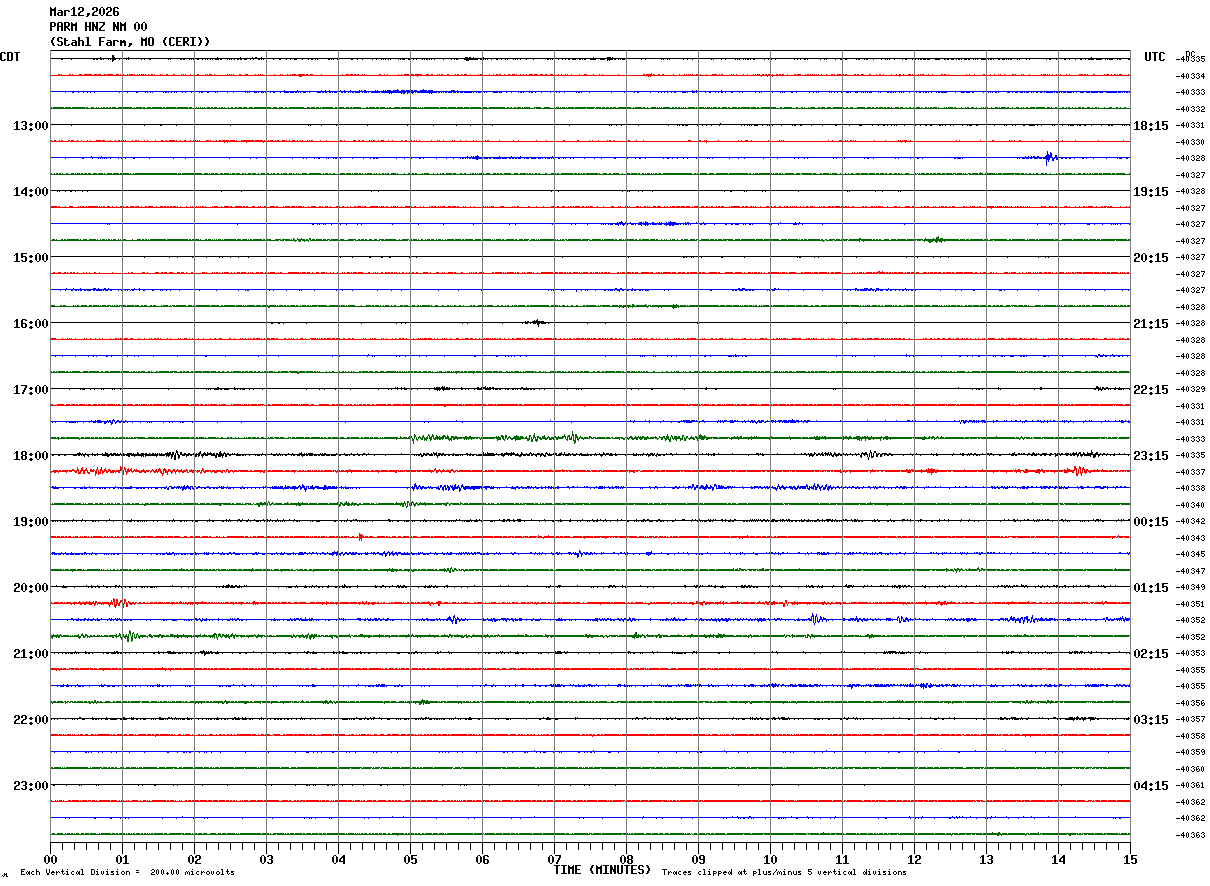Click the "04:15" UTC time label
This screenshot has width=1210, height=886.
1151,785
